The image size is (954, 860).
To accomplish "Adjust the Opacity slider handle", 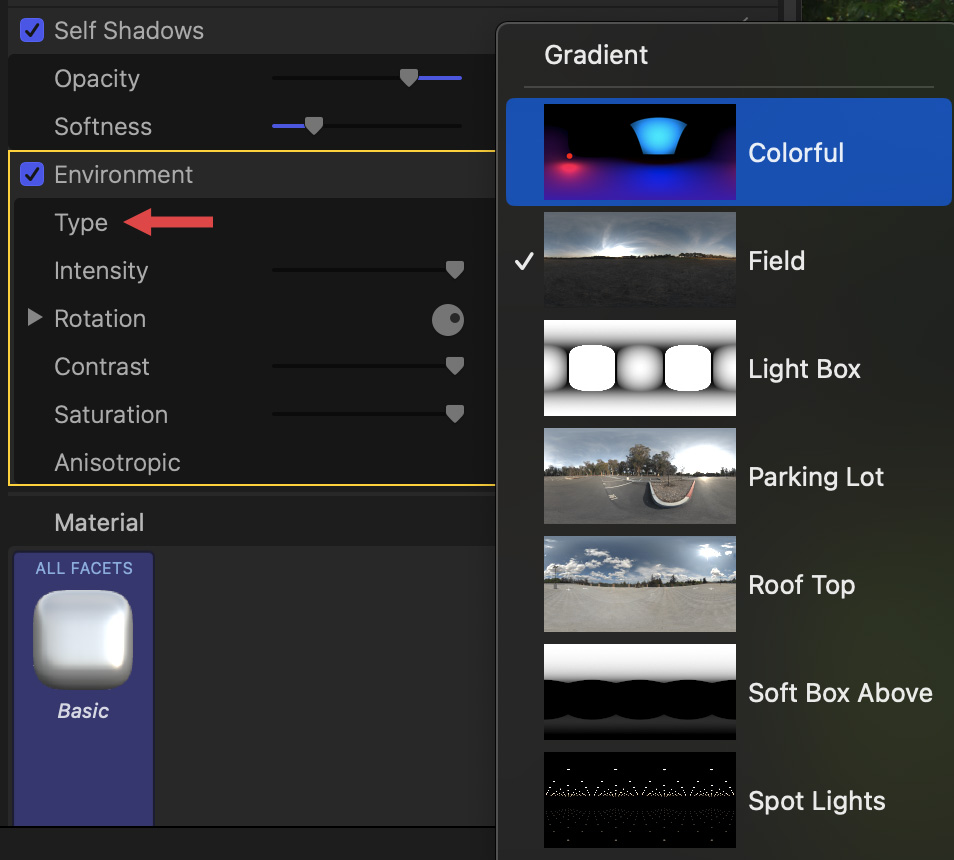I will 408,78.
